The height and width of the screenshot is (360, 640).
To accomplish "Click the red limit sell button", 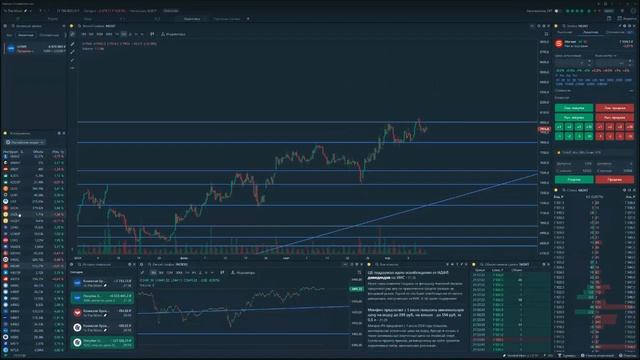I will [614, 108].
